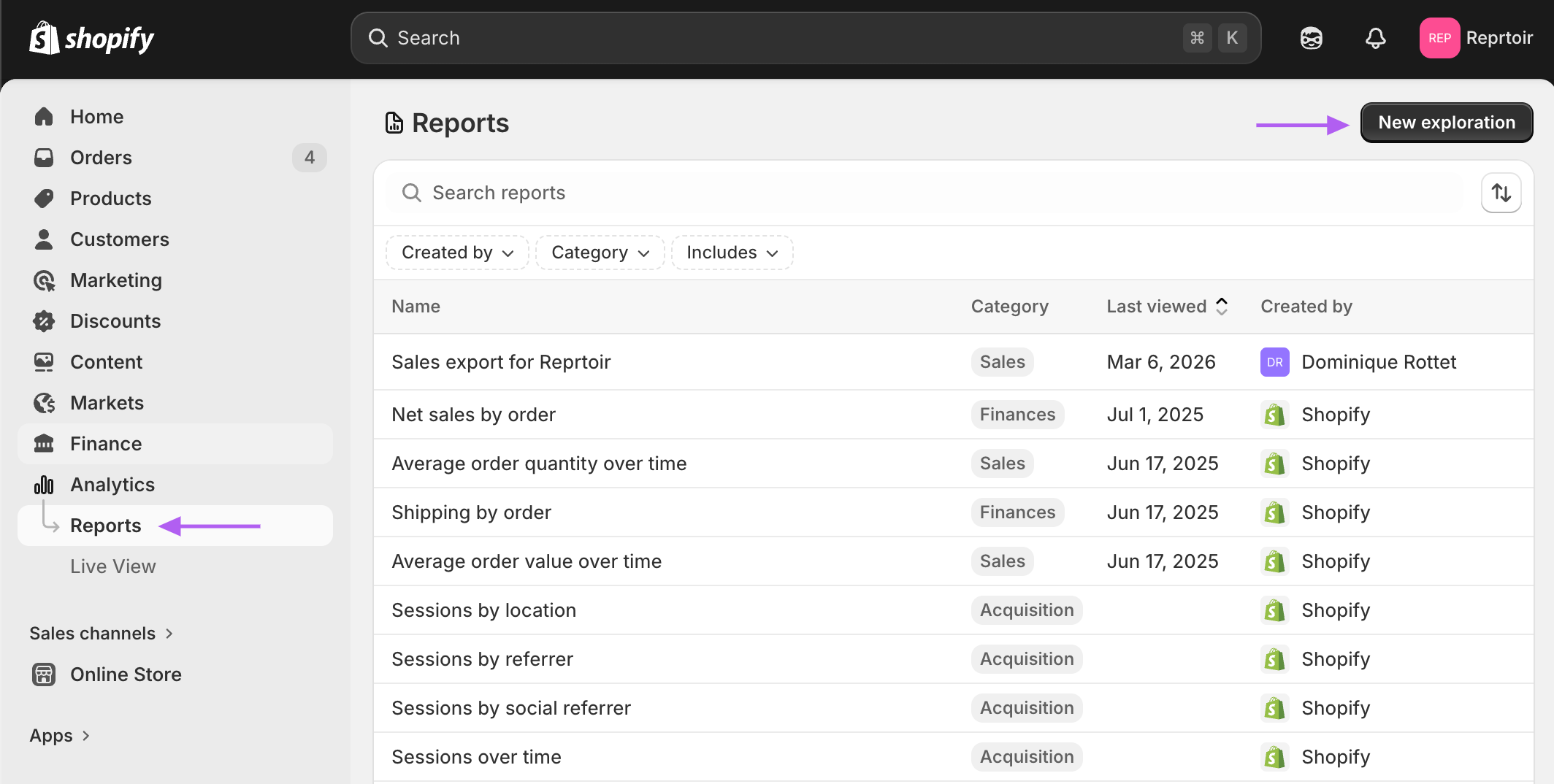Open the Created by filter dropdown
Image resolution: width=1554 pixels, height=784 pixels.
[x=457, y=253]
